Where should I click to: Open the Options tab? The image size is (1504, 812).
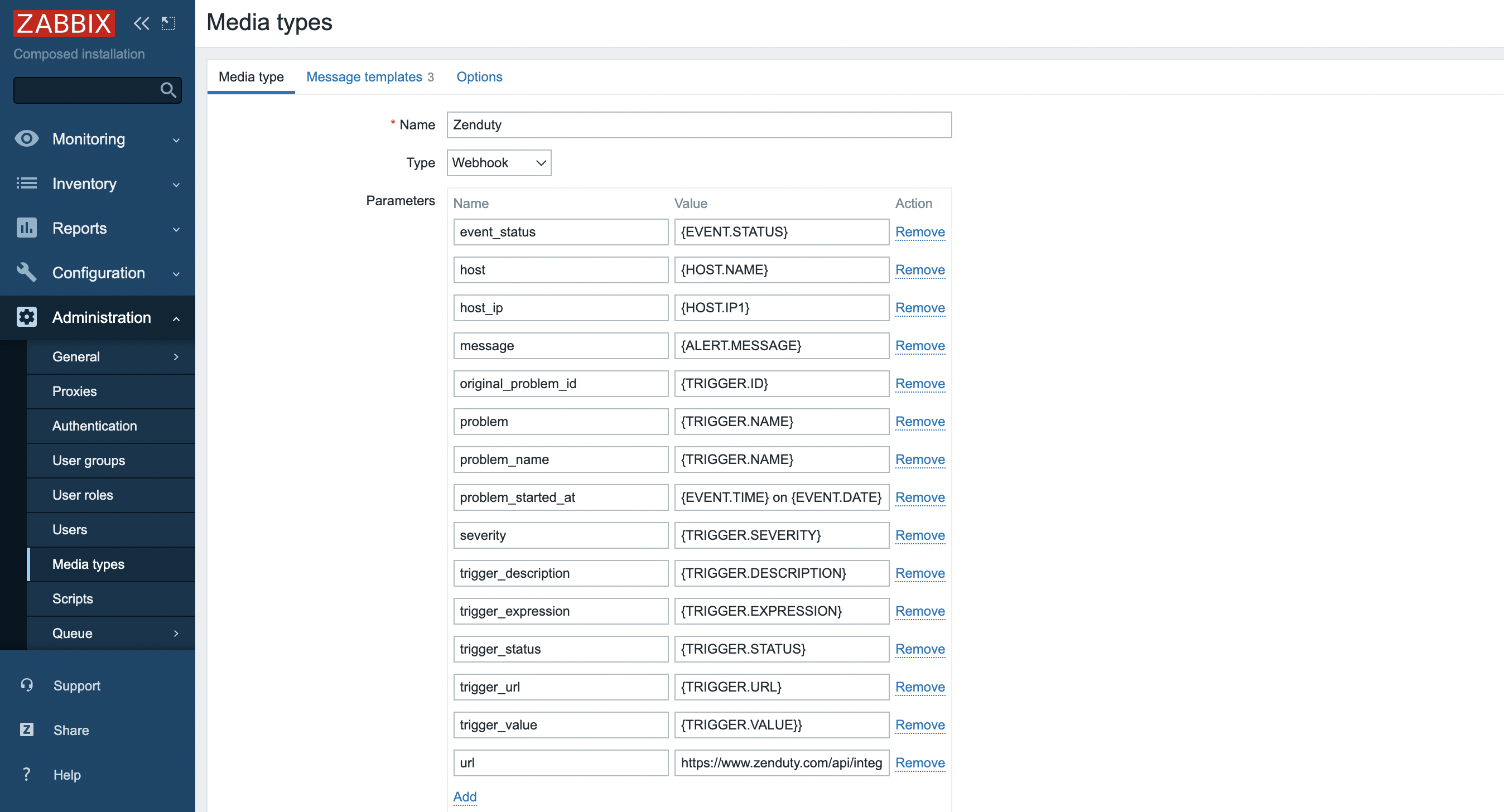[x=479, y=77]
